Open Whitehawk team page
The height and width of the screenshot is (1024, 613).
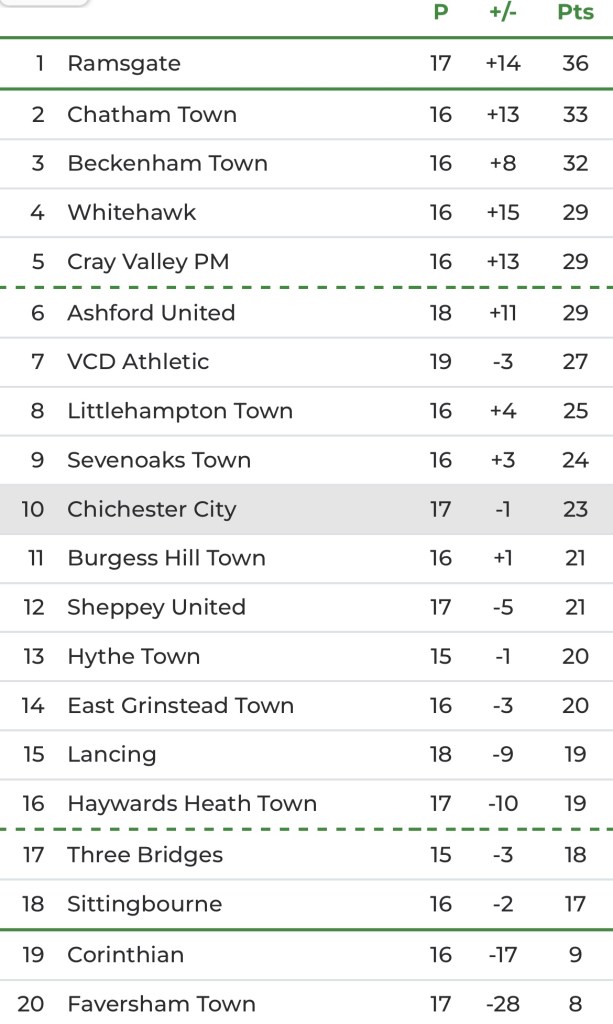coord(131,212)
